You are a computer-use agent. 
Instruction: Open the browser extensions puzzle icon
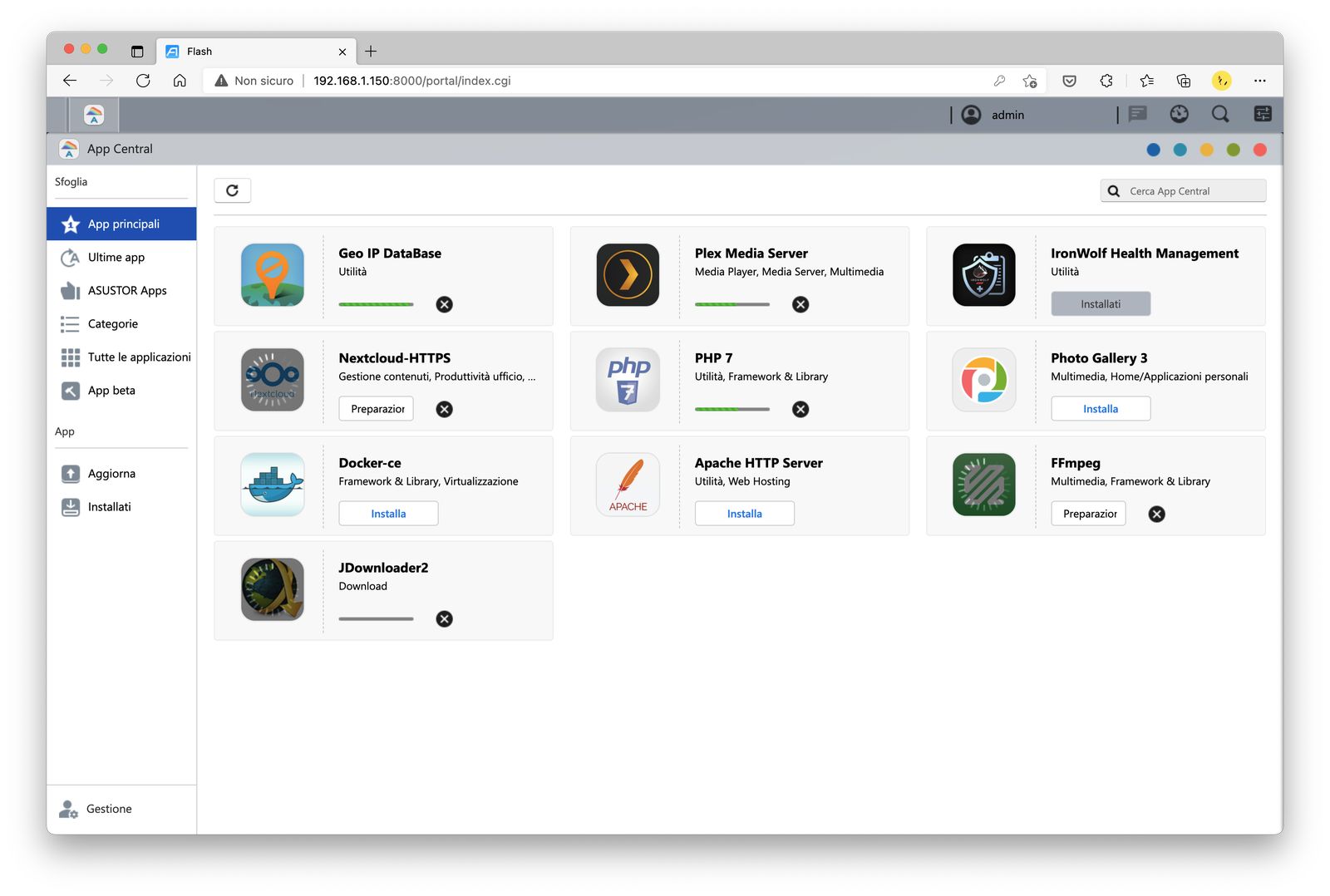[x=1106, y=81]
